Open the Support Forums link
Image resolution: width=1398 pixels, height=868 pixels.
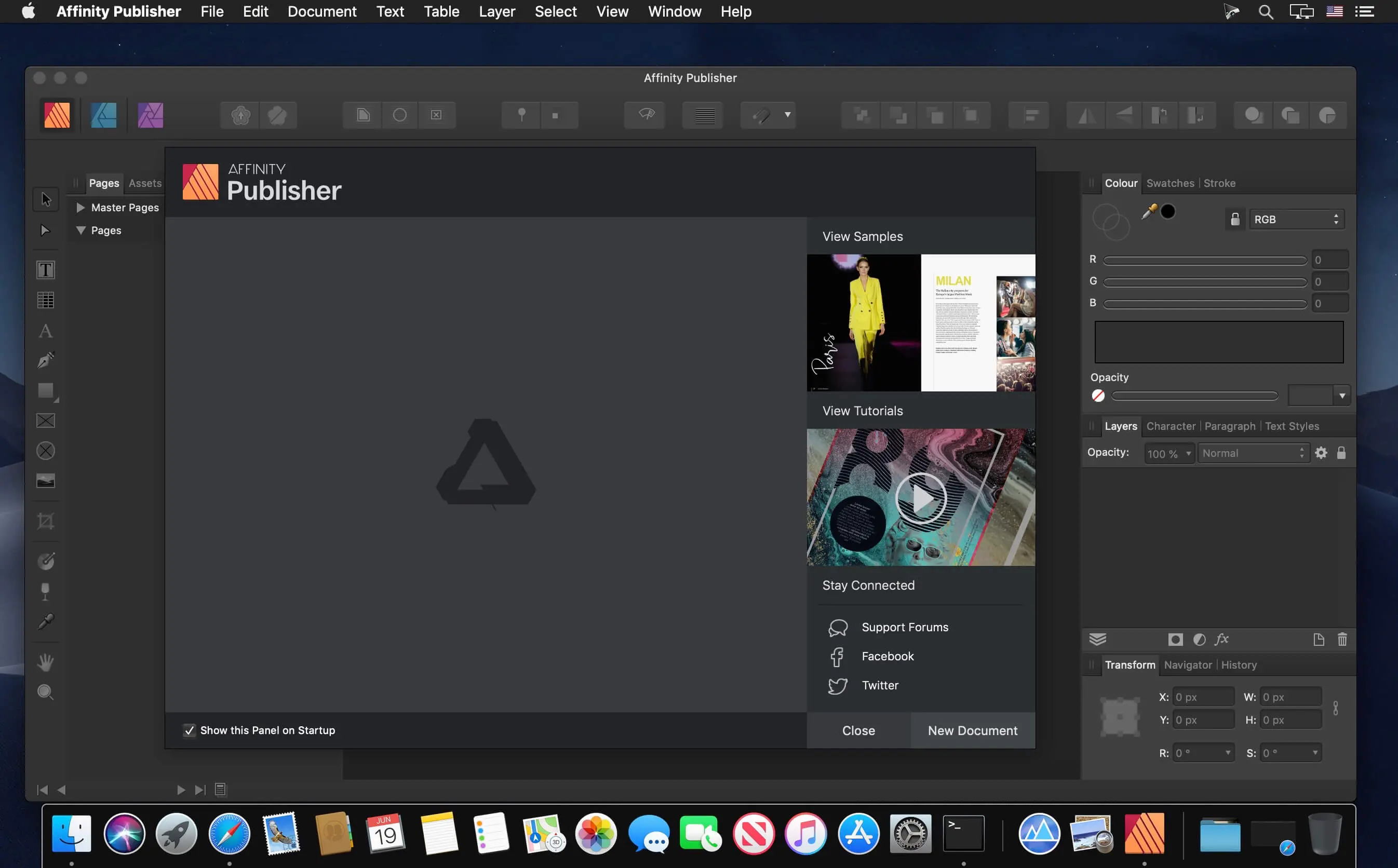pyautogui.click(x=905, y=627)
